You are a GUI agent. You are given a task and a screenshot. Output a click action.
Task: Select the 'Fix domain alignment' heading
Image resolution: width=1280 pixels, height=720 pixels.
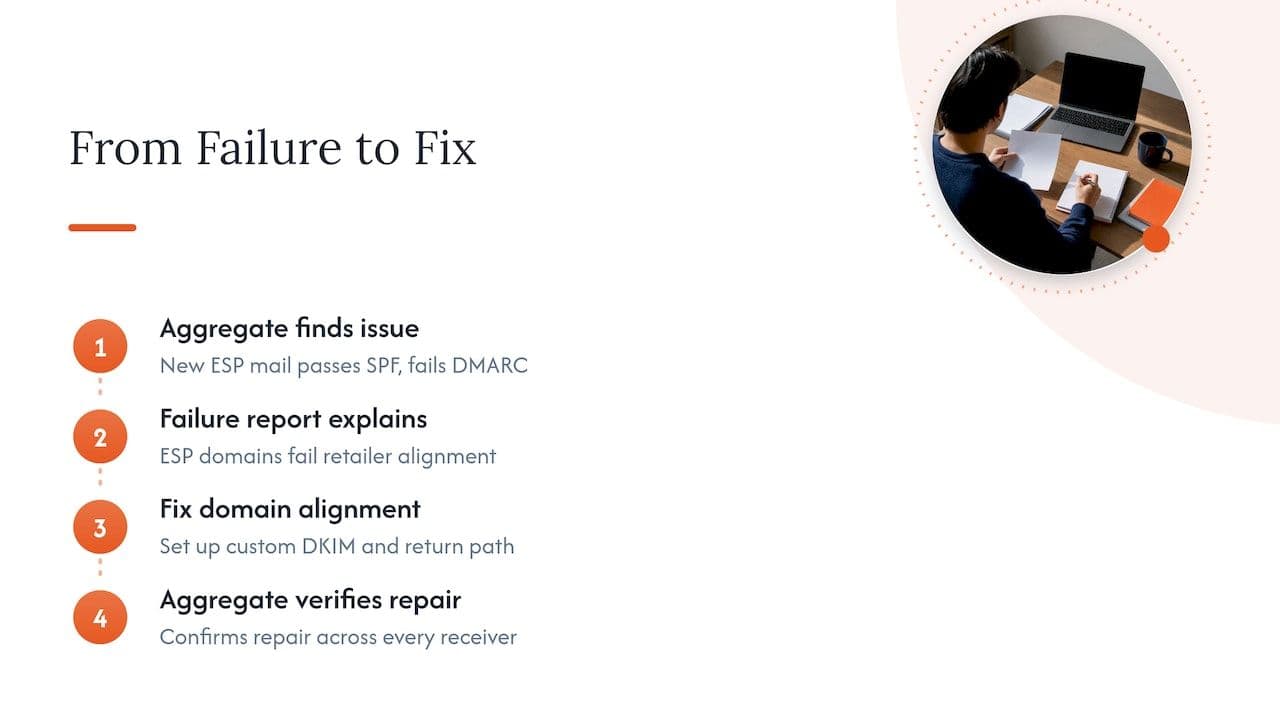[290, 508]
